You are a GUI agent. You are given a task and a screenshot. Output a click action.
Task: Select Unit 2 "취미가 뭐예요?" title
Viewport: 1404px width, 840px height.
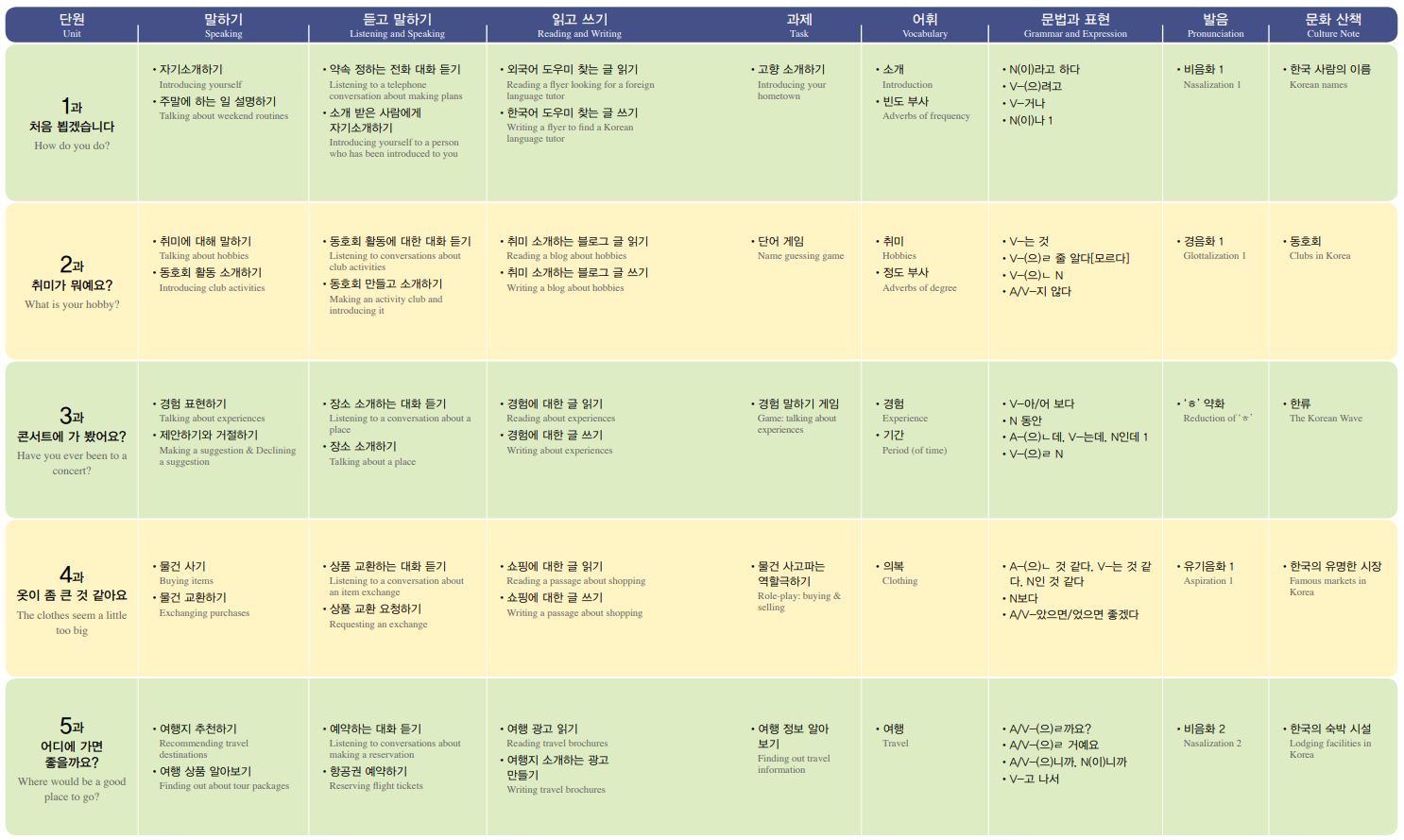tap(72, 284)
